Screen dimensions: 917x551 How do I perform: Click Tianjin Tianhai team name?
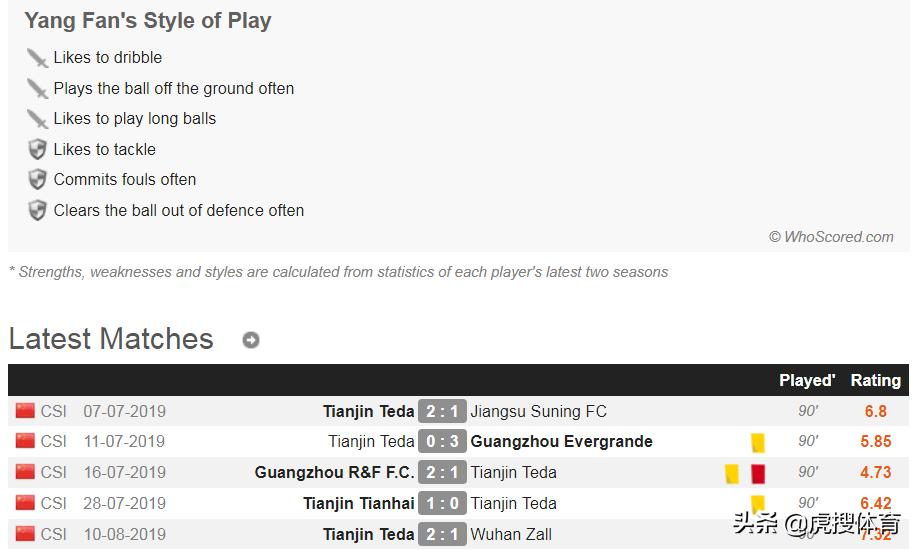pyautogui.click(x=358, y=503)
